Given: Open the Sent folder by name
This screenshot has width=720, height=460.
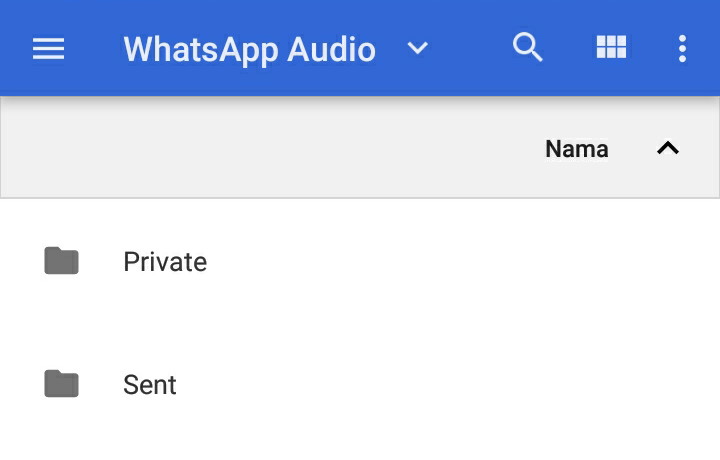Looking at the screenshot, I should pyautogui.click(x=150, y=385).
